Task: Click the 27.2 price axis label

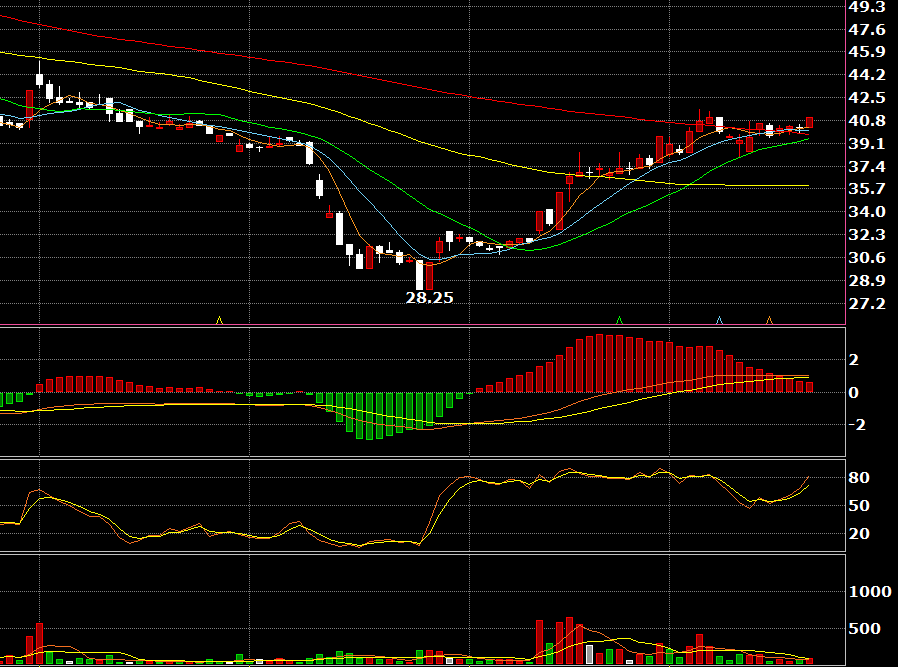Action: pyautogui.click(x=867, y=303)
